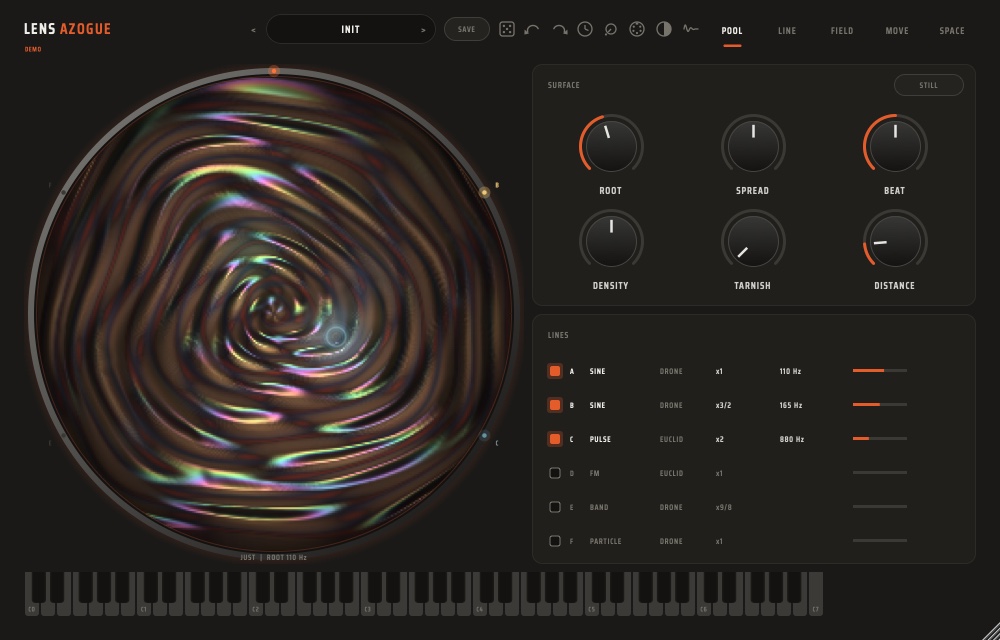Change line C mode EUCLID
Screen dimensions: 1000x640
point(671,439)
